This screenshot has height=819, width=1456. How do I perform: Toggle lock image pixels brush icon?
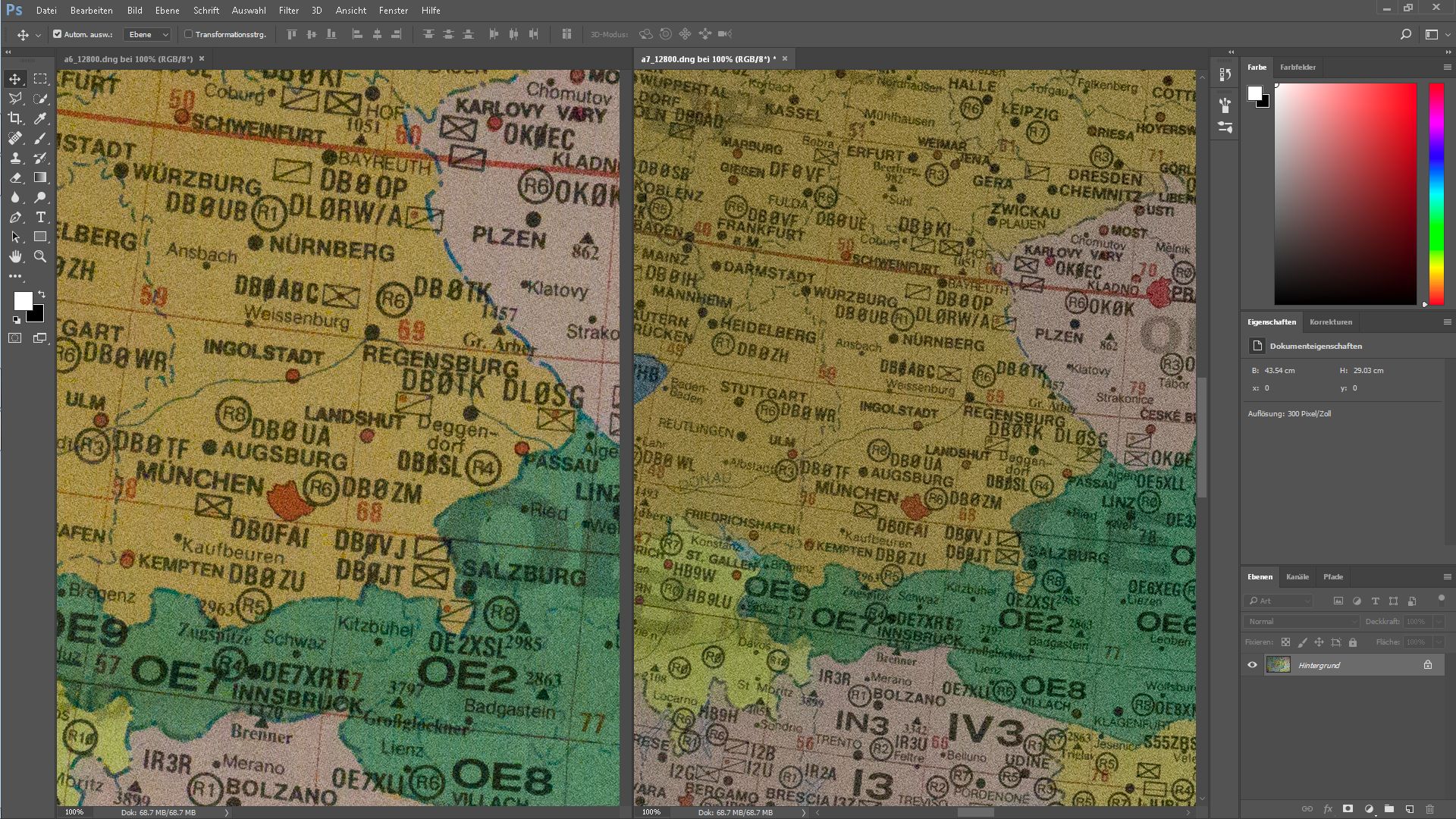point(1302,642)
